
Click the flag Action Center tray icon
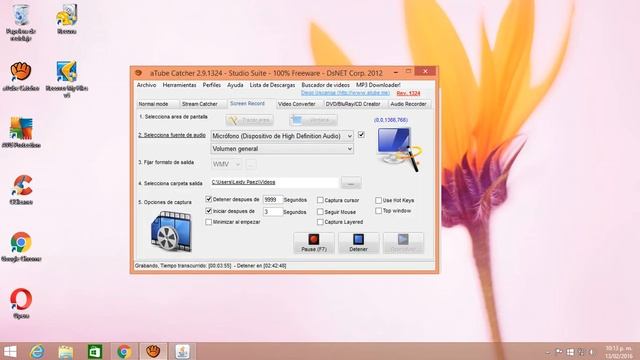click(559, 352)
